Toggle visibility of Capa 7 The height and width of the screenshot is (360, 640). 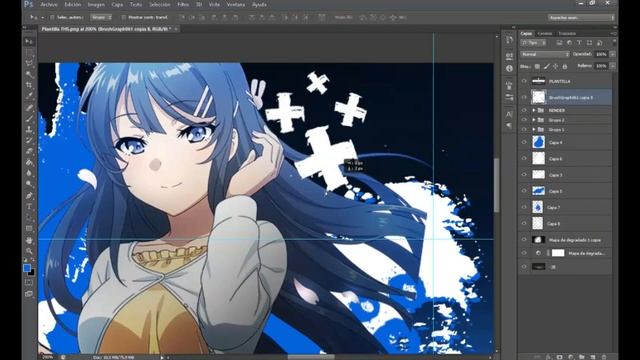tap(524, 207)
